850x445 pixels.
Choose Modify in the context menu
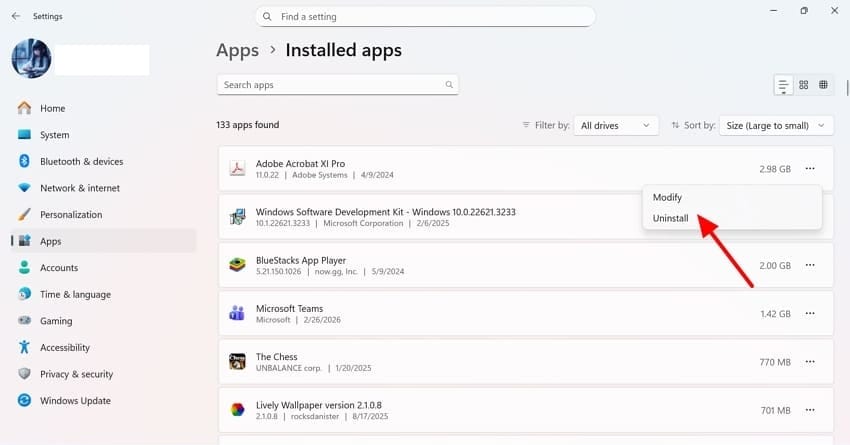(732, 197)
